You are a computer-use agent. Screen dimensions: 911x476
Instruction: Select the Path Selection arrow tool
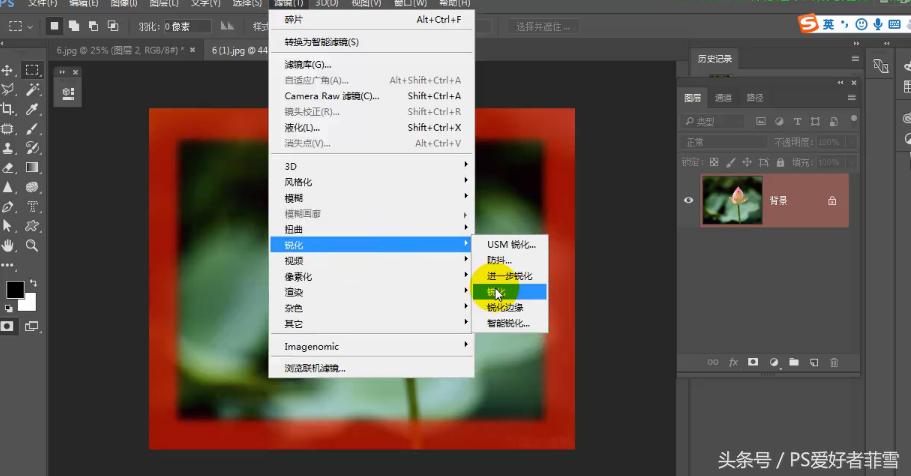pyautogui.click(x=8, y=226)
